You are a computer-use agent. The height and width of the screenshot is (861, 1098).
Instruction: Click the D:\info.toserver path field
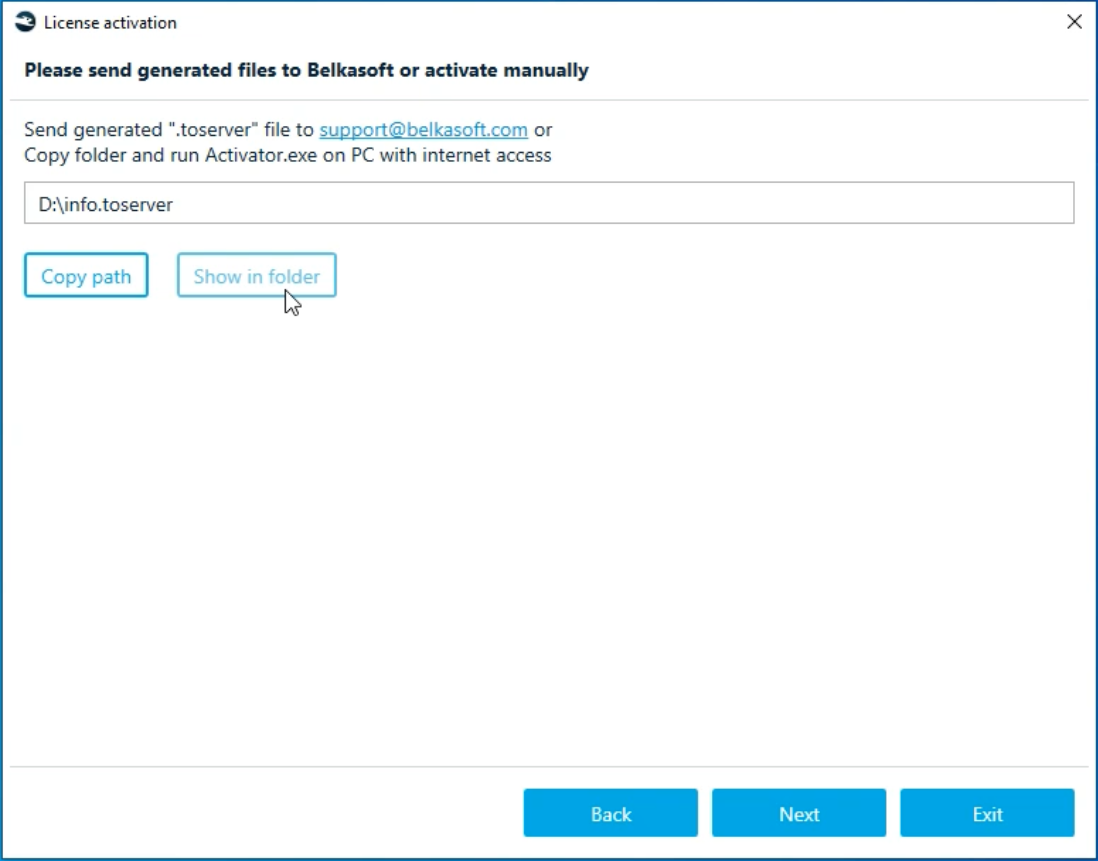tap(549, 203)
